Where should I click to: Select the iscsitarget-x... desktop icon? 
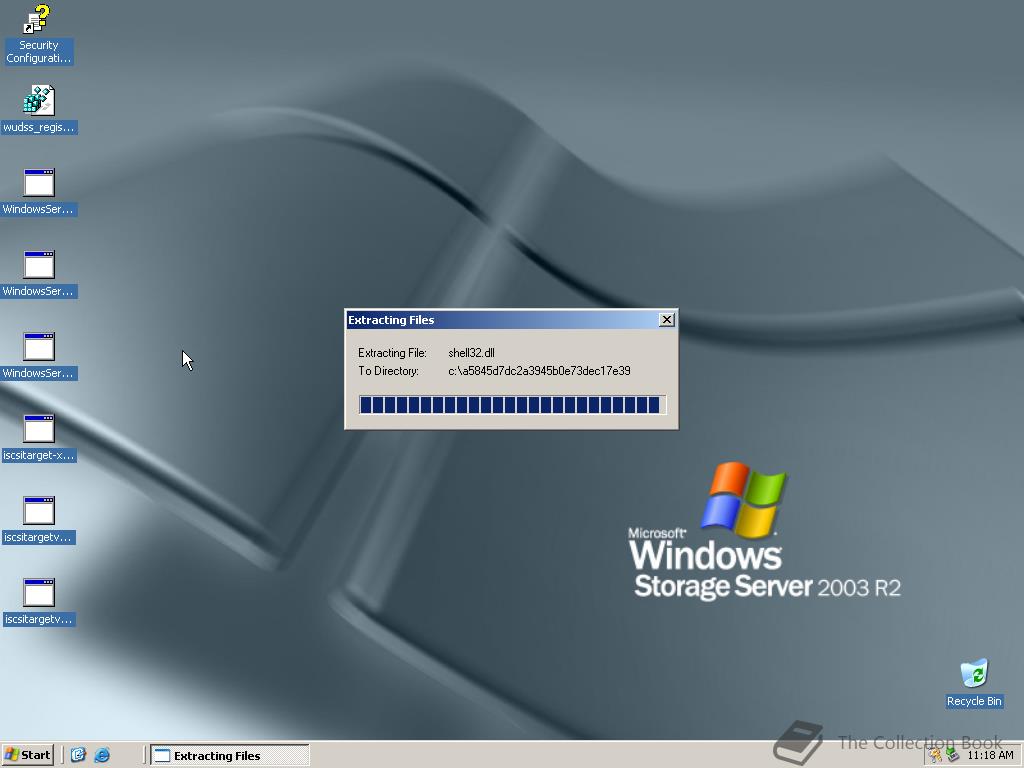pos(39,438)
